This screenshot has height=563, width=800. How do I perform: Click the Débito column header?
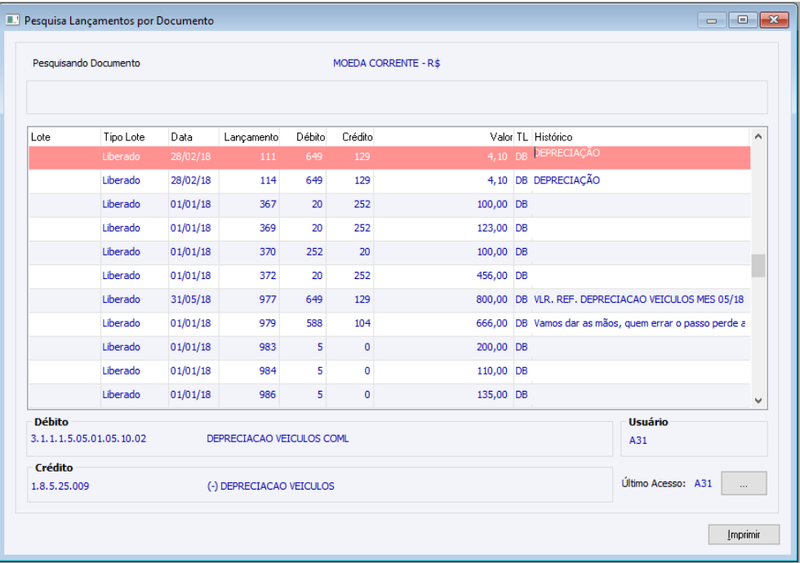304,137
